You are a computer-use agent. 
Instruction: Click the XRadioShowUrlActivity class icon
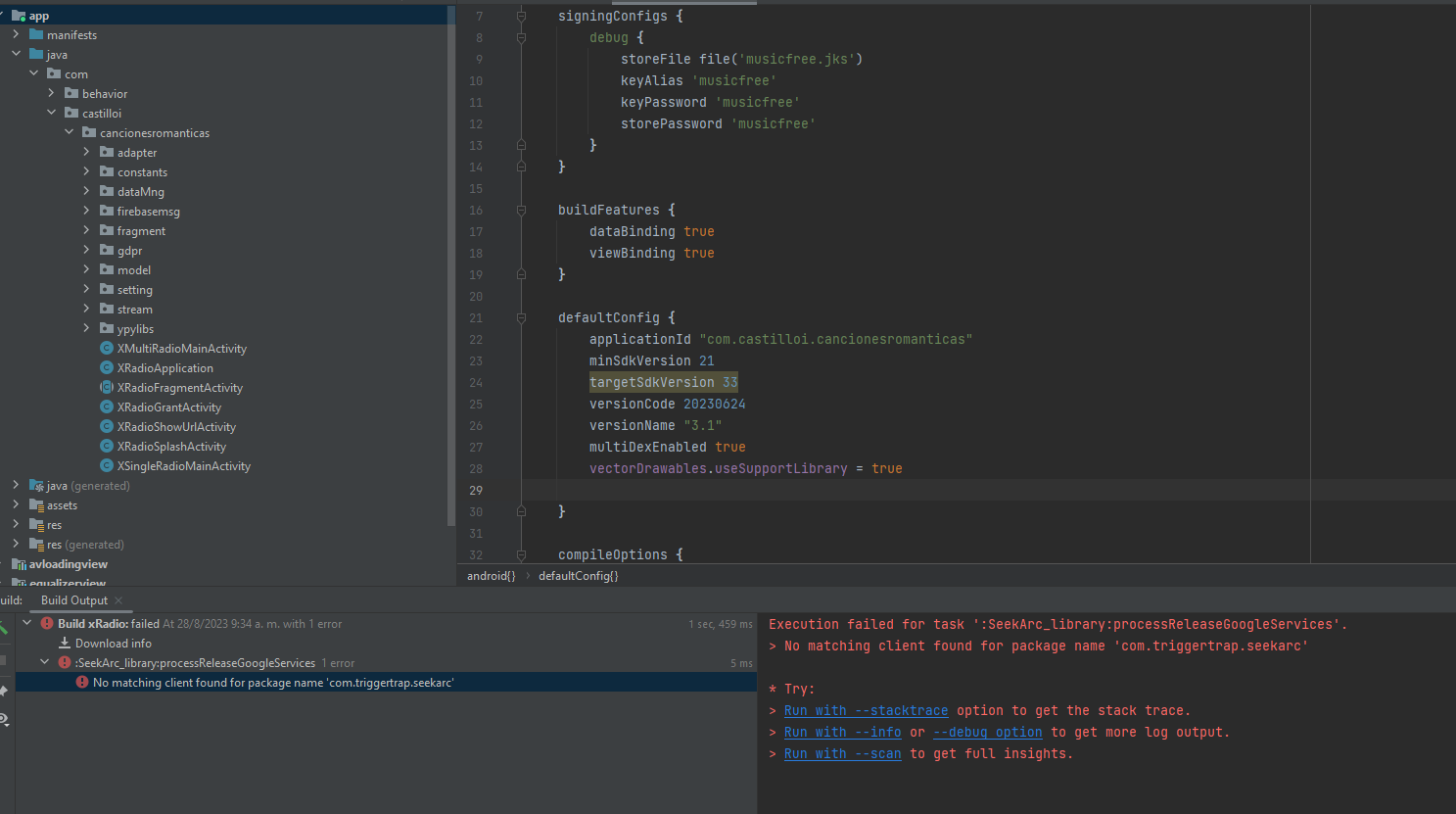tap(107, 426)
